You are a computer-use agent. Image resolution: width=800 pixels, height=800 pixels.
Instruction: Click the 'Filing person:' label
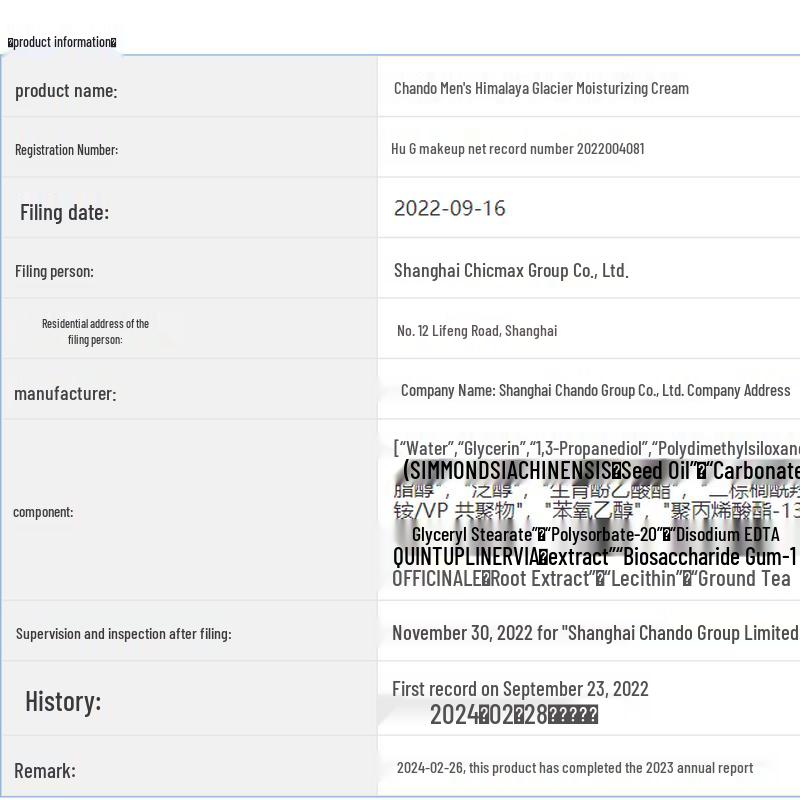(54, 271)
